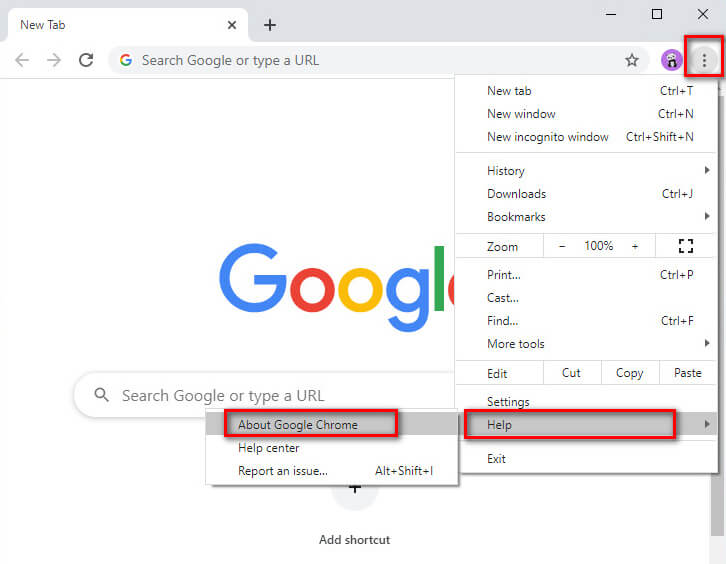726x564 pixels.
Task: Open a new tab with plus button
Action: click(x=270, y=25)
